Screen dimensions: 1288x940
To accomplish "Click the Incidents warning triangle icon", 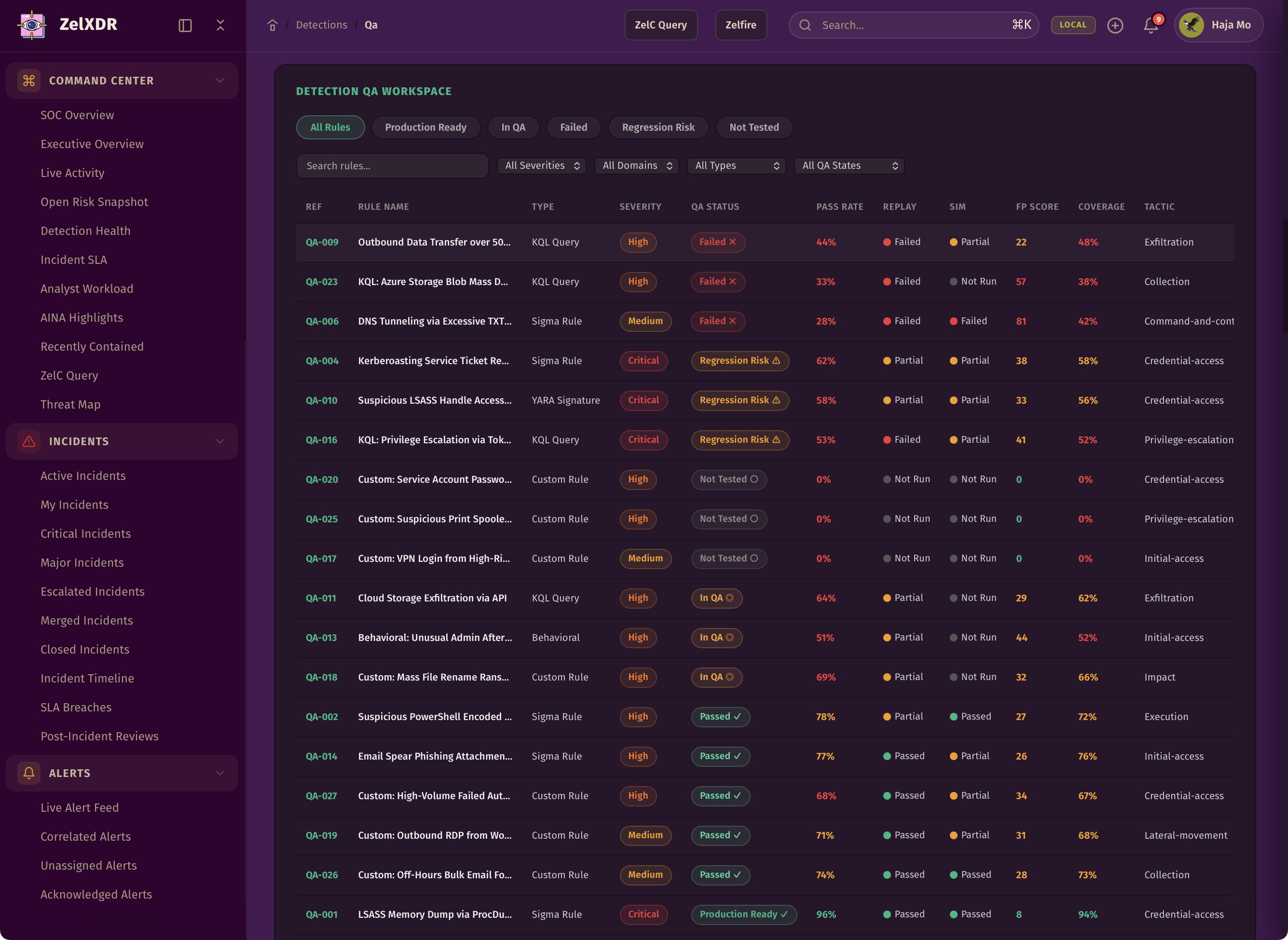I will point(29,442).
